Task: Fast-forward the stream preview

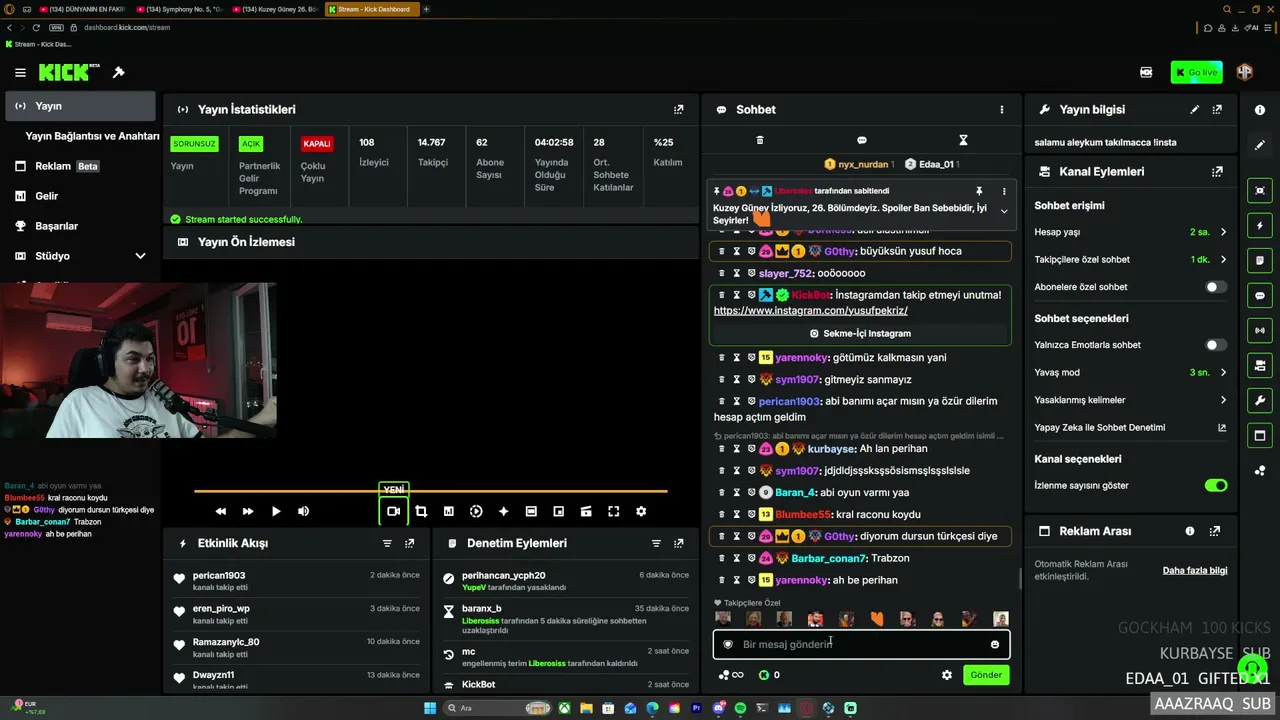Action: pos(248,511)
